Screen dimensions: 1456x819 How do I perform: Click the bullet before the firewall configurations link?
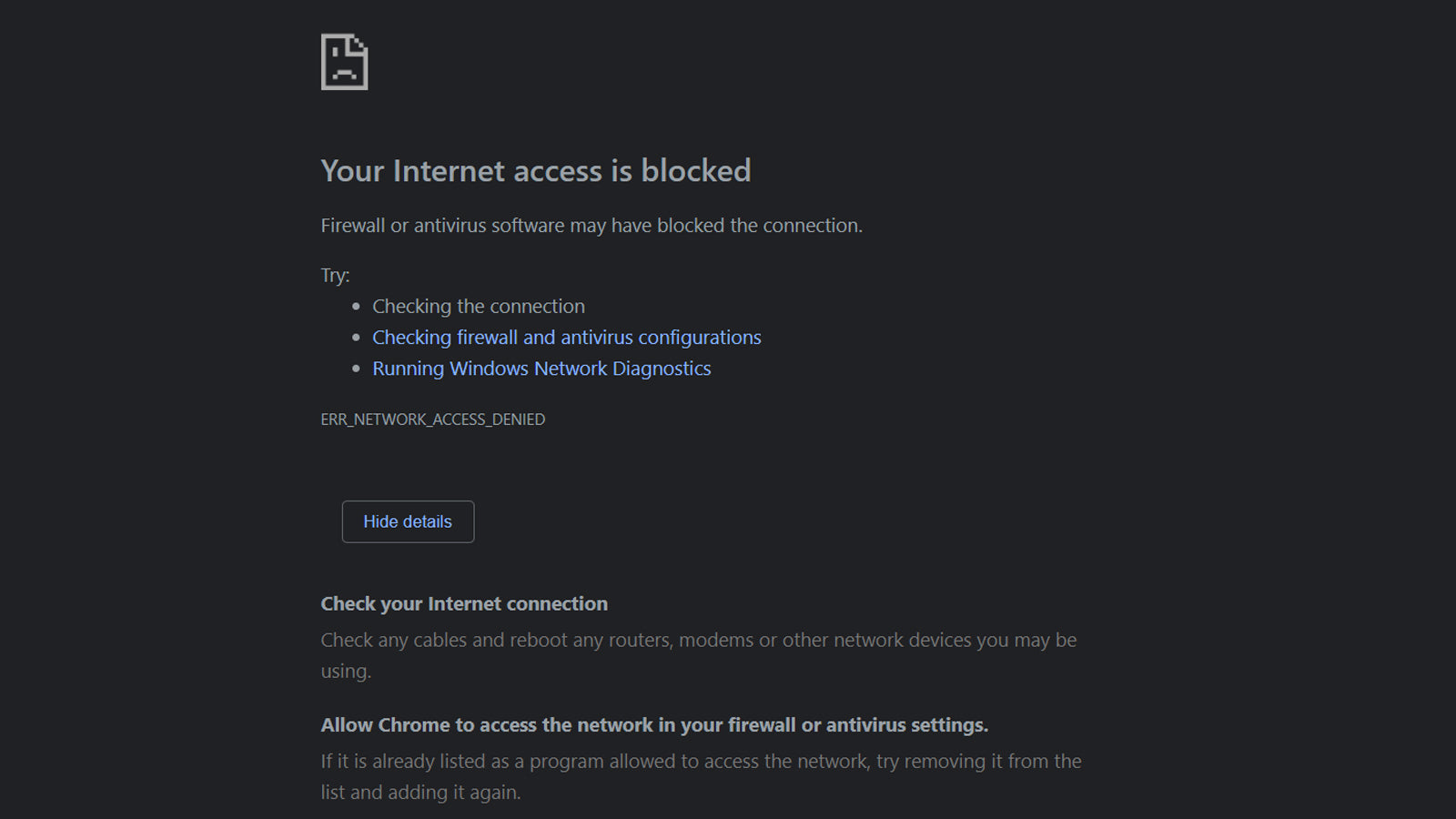(x=356, y=338)
